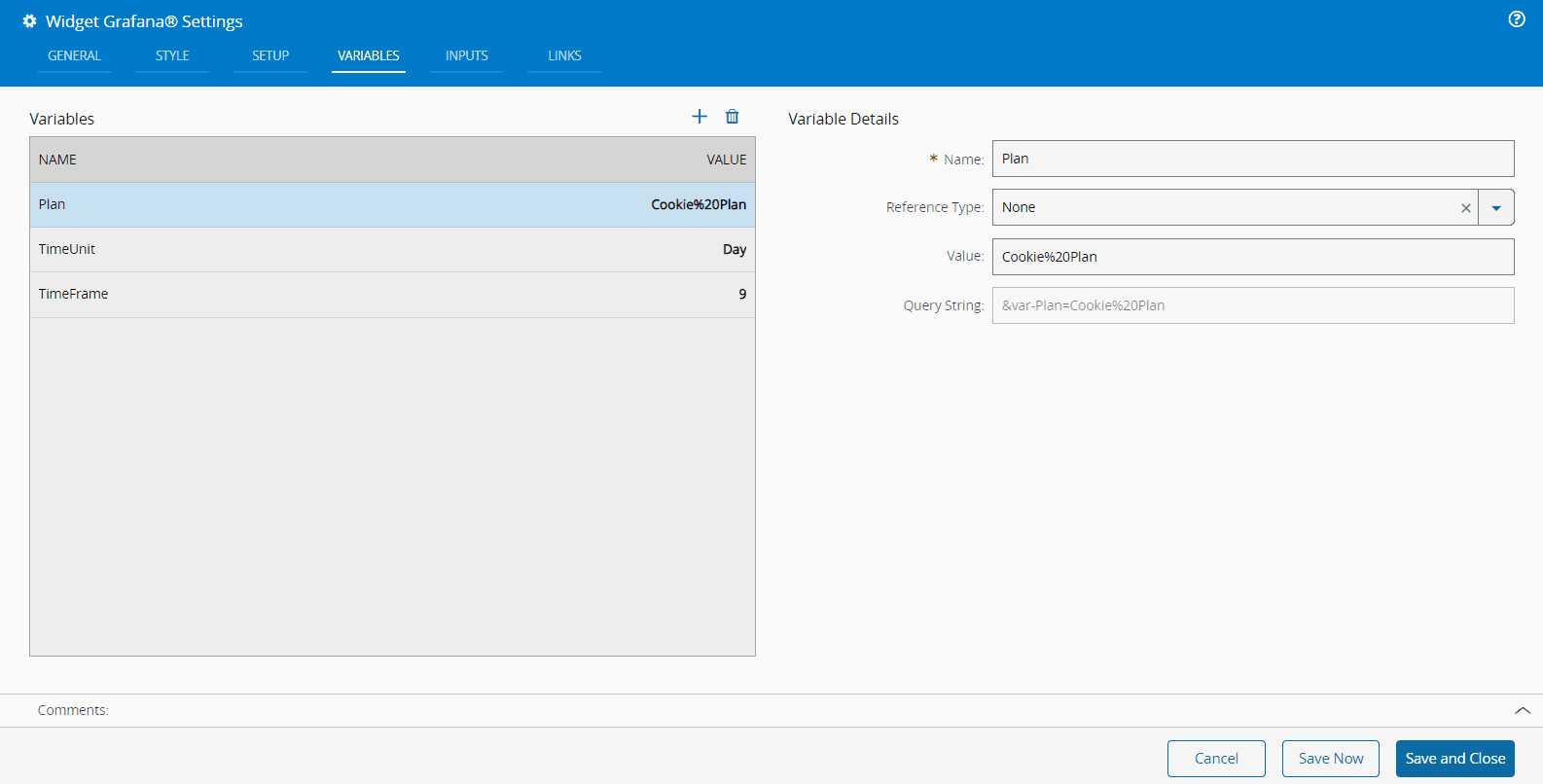Image resolution: width=1543 pixels, height=784 pixels.
Task: Open the help question mark icon
Action: coord(1516,19)
